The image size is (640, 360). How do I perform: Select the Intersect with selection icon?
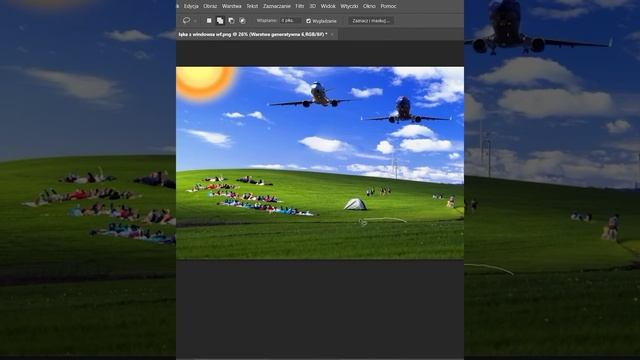[242, 20]
